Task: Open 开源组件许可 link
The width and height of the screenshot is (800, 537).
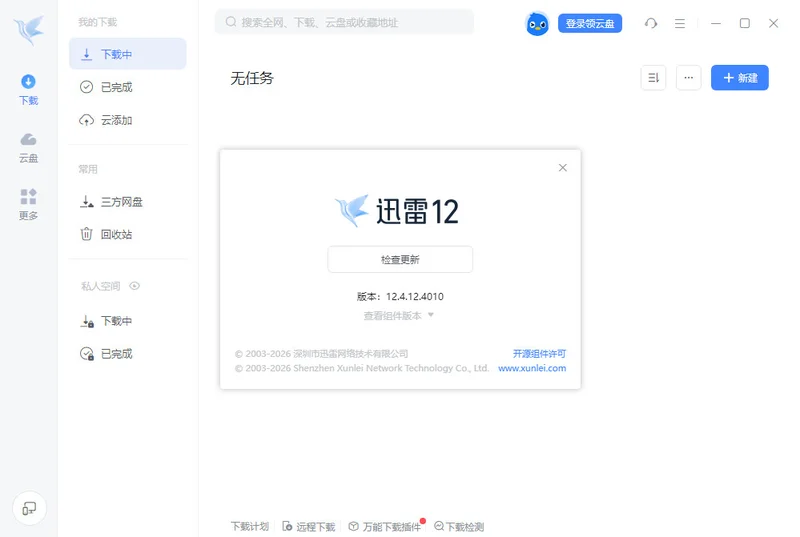Action: click(x=539, y=353)
